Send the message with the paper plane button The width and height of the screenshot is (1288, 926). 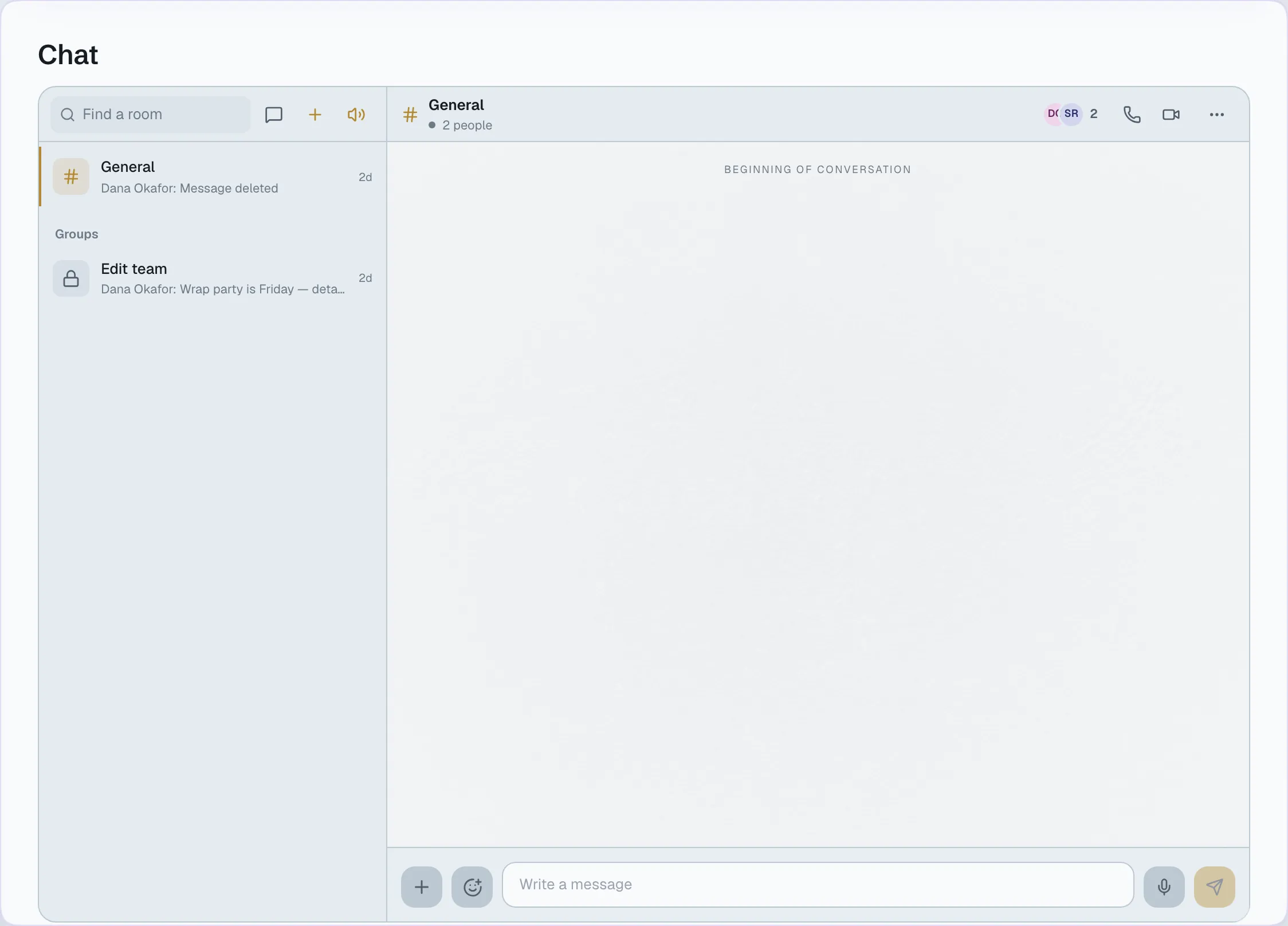[x=1215, y=887]
